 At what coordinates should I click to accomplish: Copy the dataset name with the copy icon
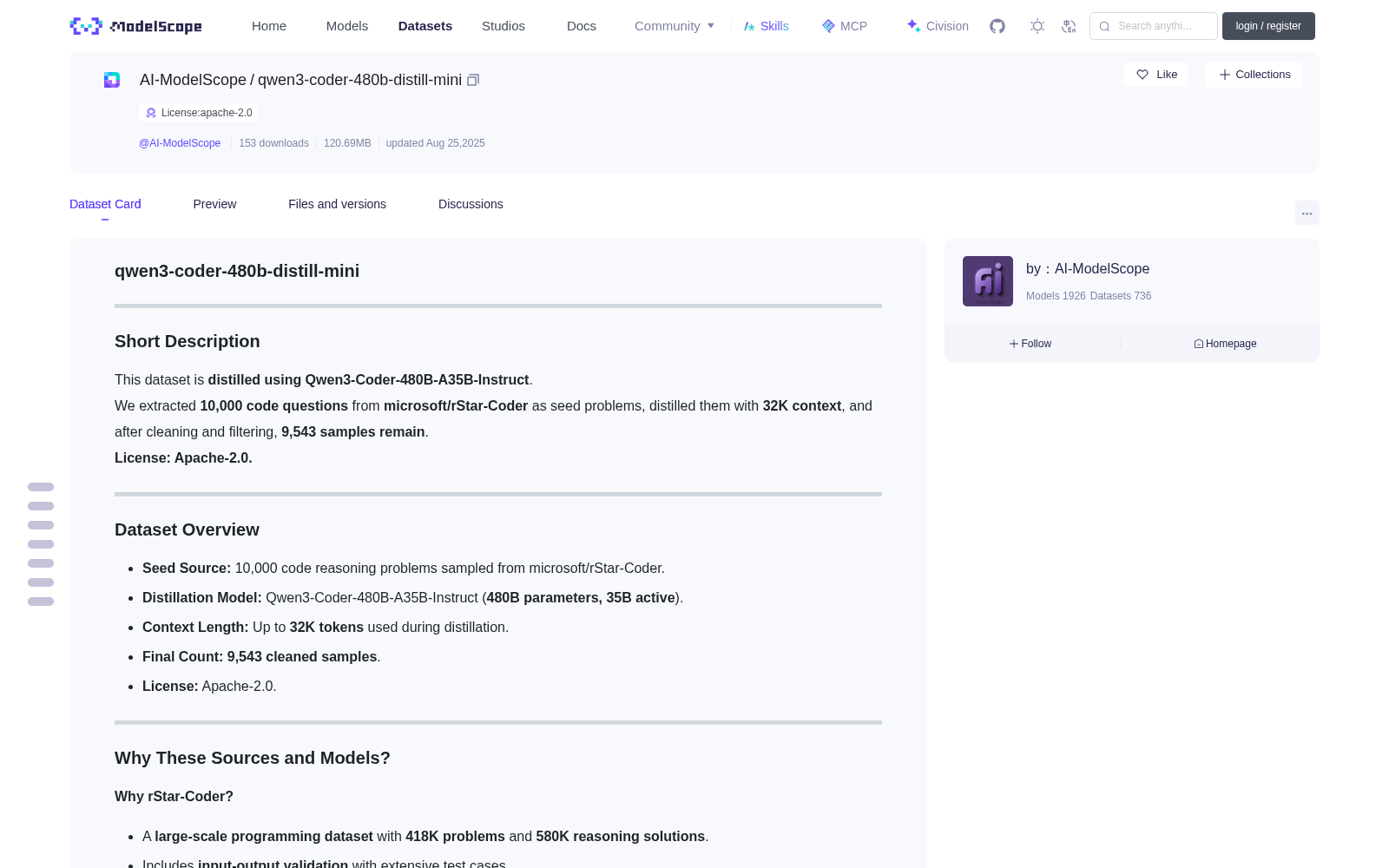click(x=473, y=80)
